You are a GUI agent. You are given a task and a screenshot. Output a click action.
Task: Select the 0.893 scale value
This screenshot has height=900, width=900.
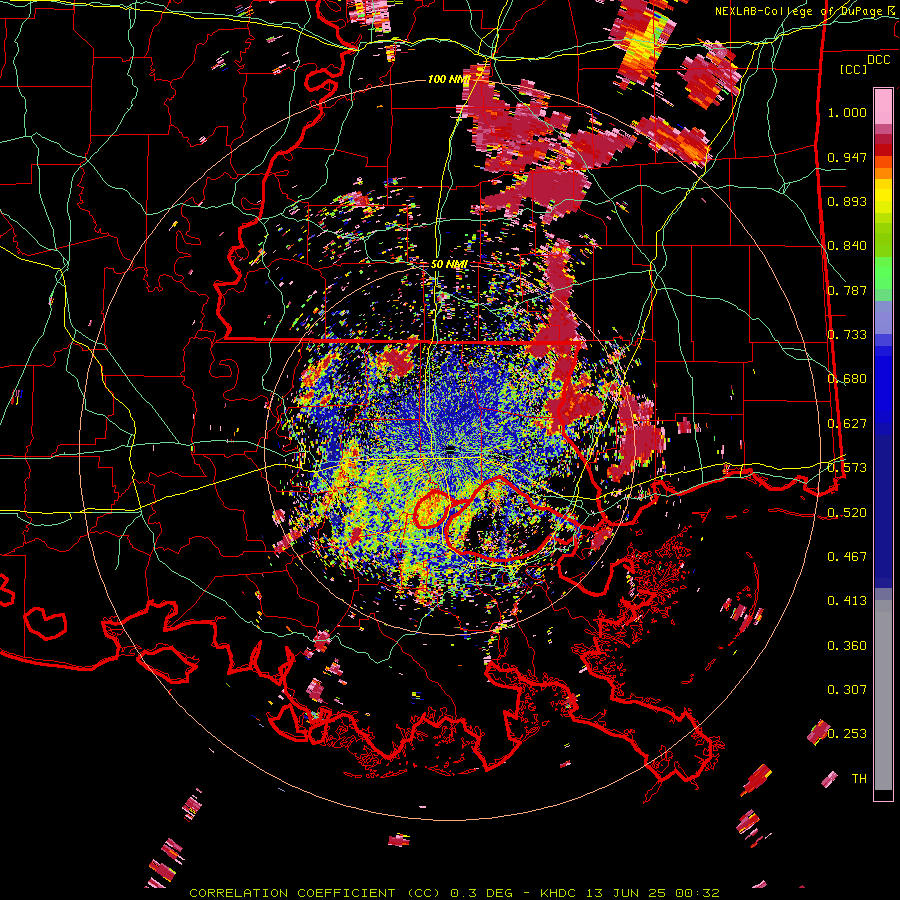coord(847,201)
